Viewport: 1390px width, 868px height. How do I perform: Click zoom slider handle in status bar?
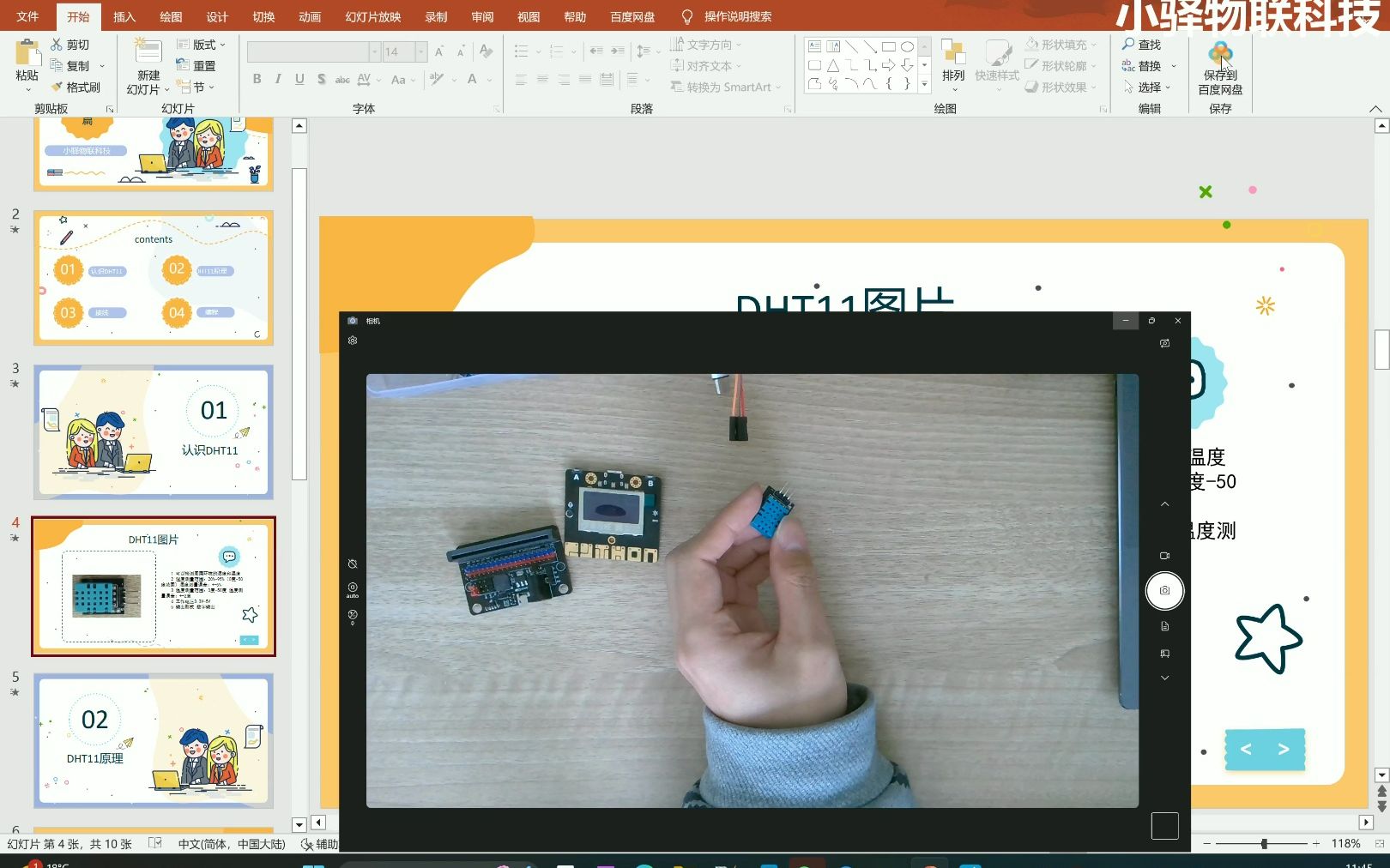click(1264, 844)
